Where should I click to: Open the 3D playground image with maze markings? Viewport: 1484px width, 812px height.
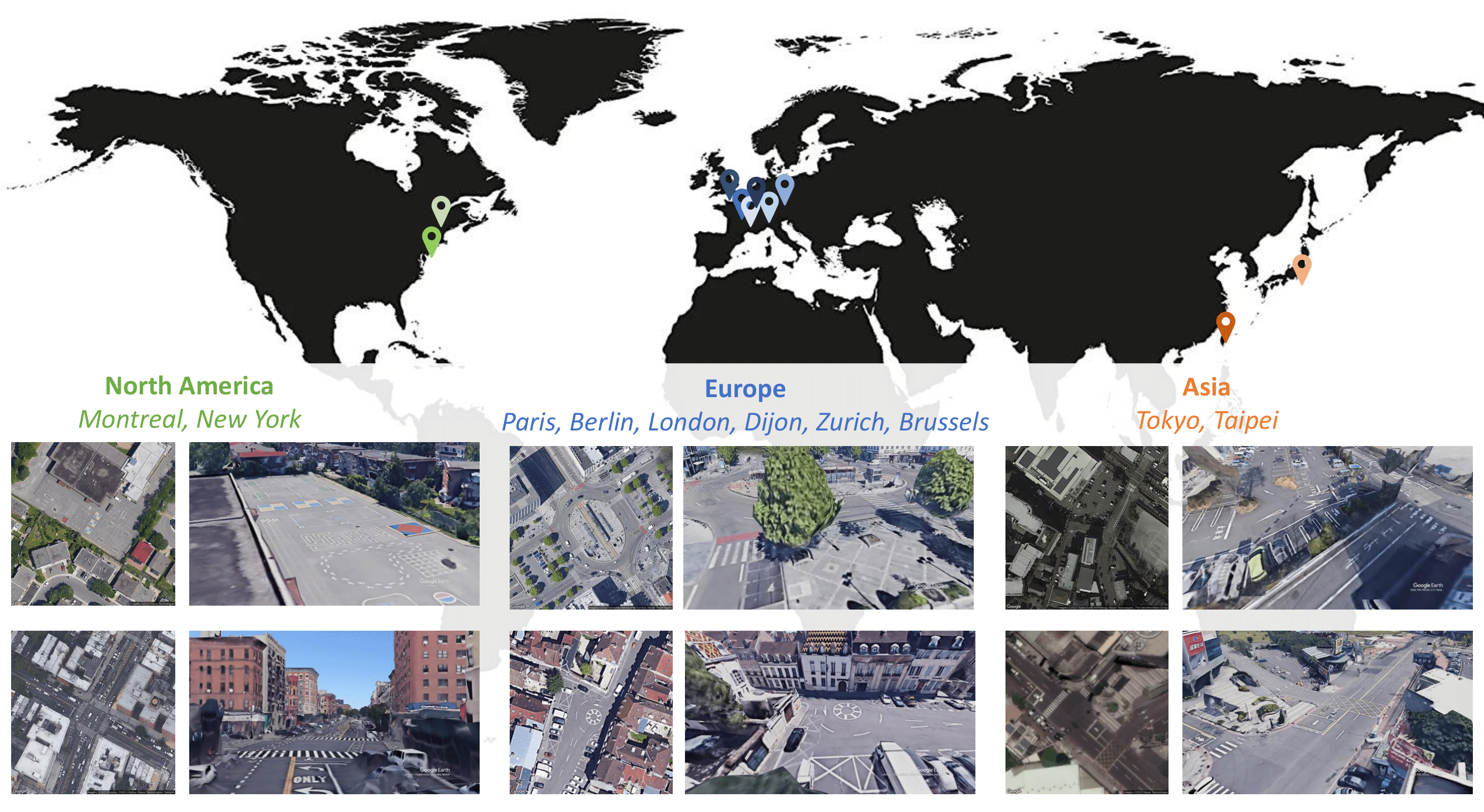coord(334,523)
